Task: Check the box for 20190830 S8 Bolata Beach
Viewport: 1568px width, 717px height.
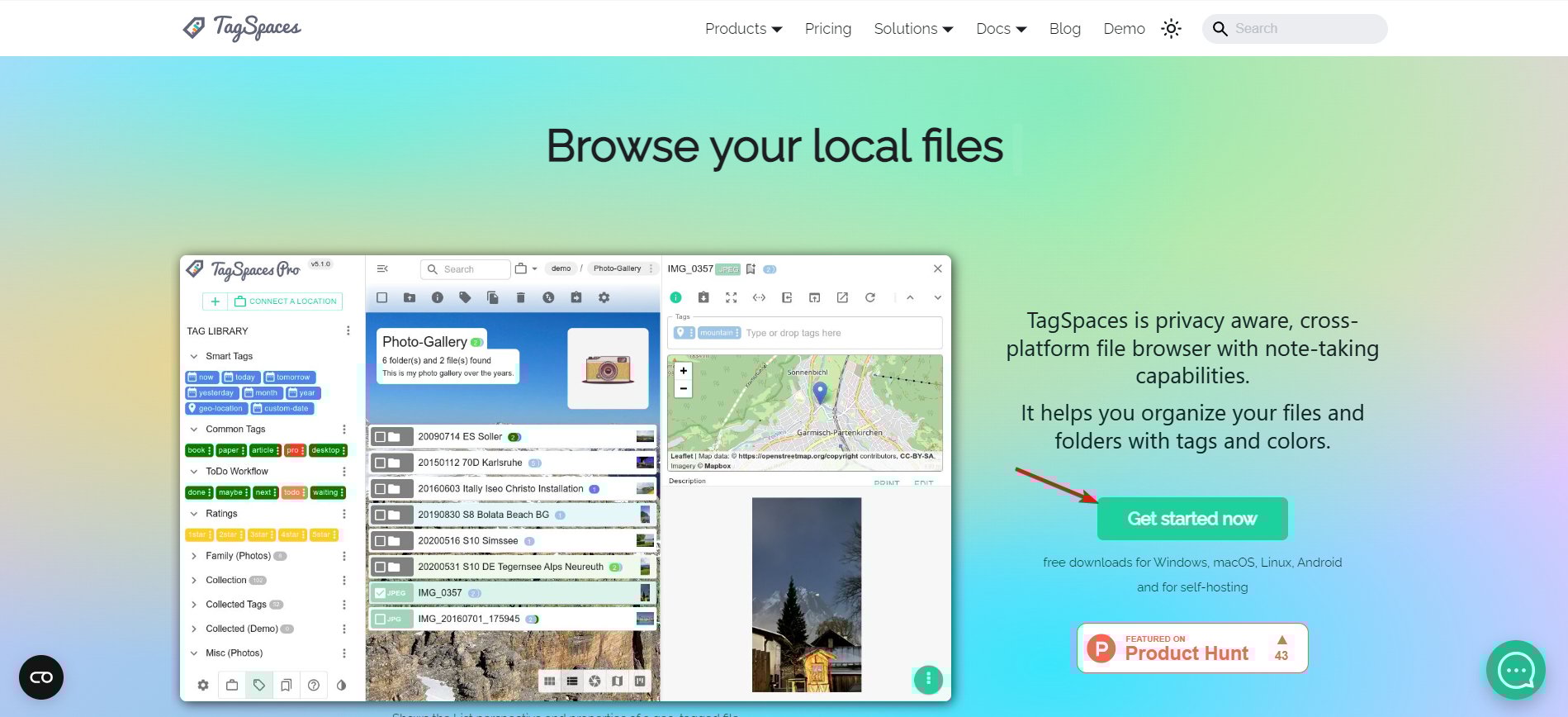Action: pos(381,515)
